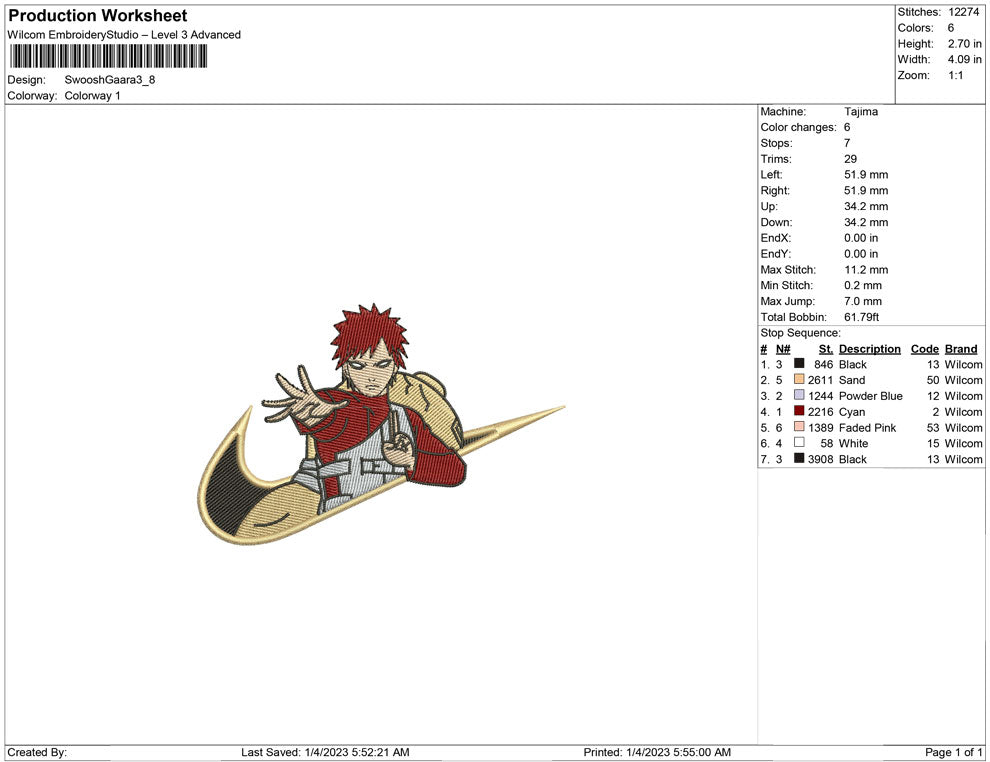Click the design name SwooshGaara3_8
This screenshot has width=990, height=762.
(x=110, y=80)
